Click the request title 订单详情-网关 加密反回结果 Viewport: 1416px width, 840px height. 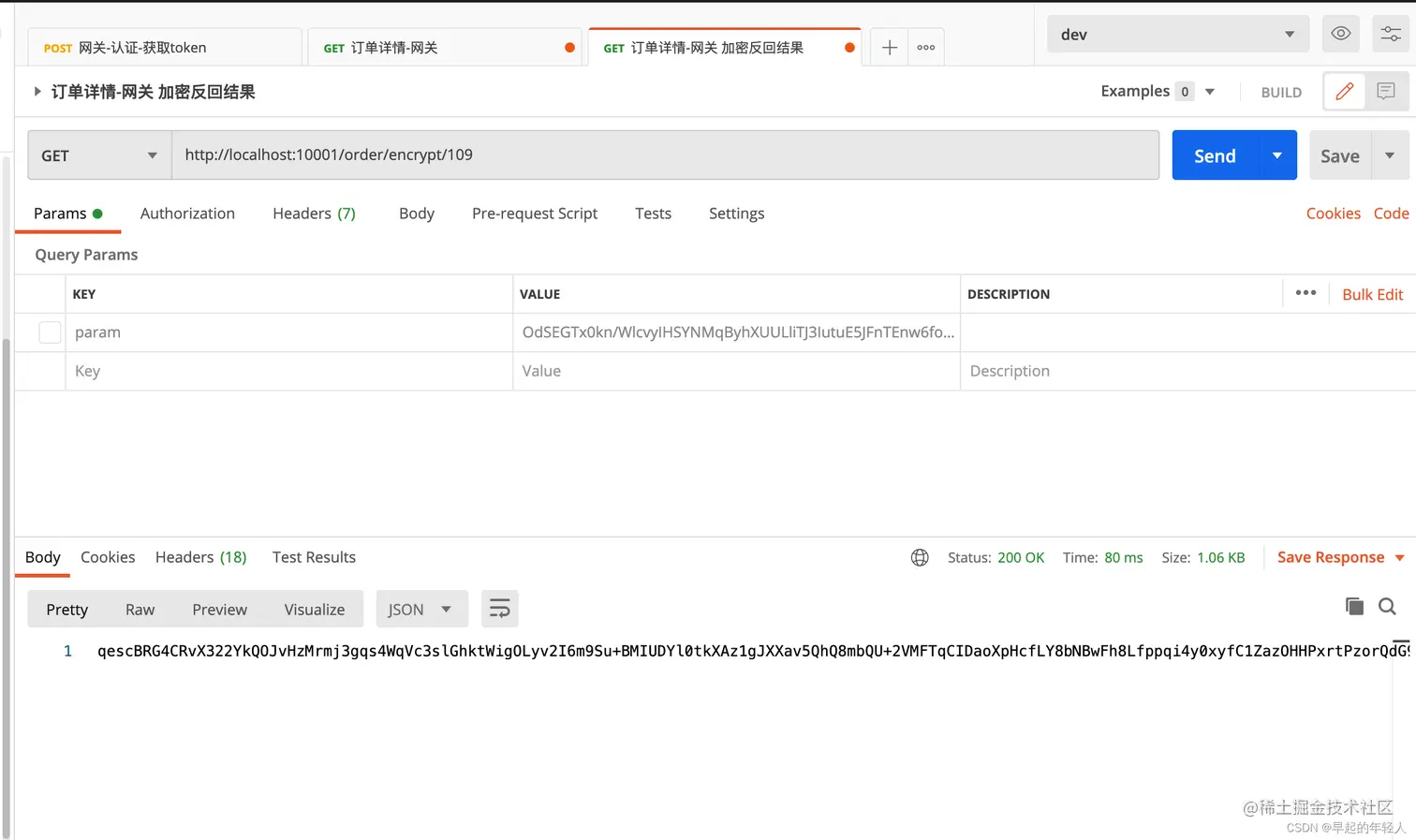[153, 92]
